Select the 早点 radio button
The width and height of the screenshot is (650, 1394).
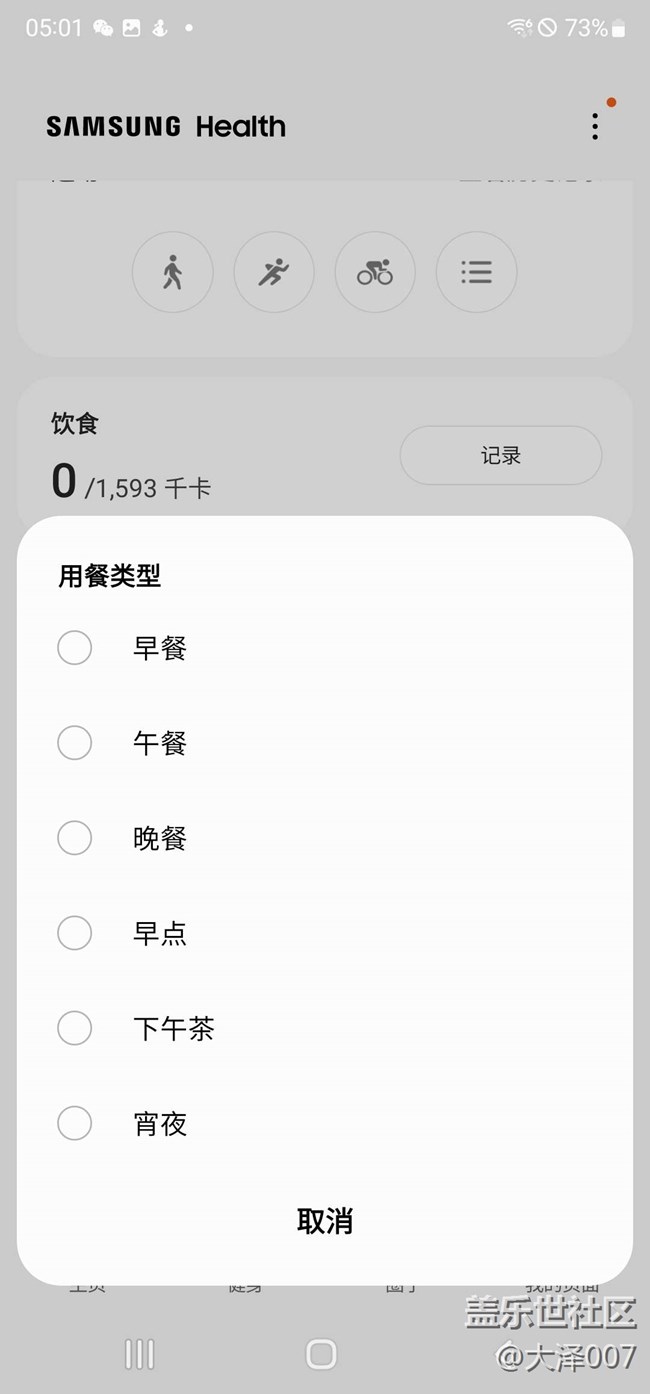[x=75, y=933]
